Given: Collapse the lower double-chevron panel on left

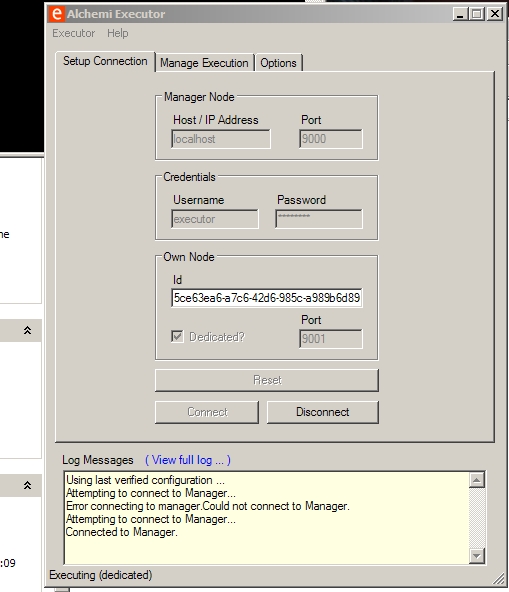Looking at the screenshot, I should click(27, 485).
